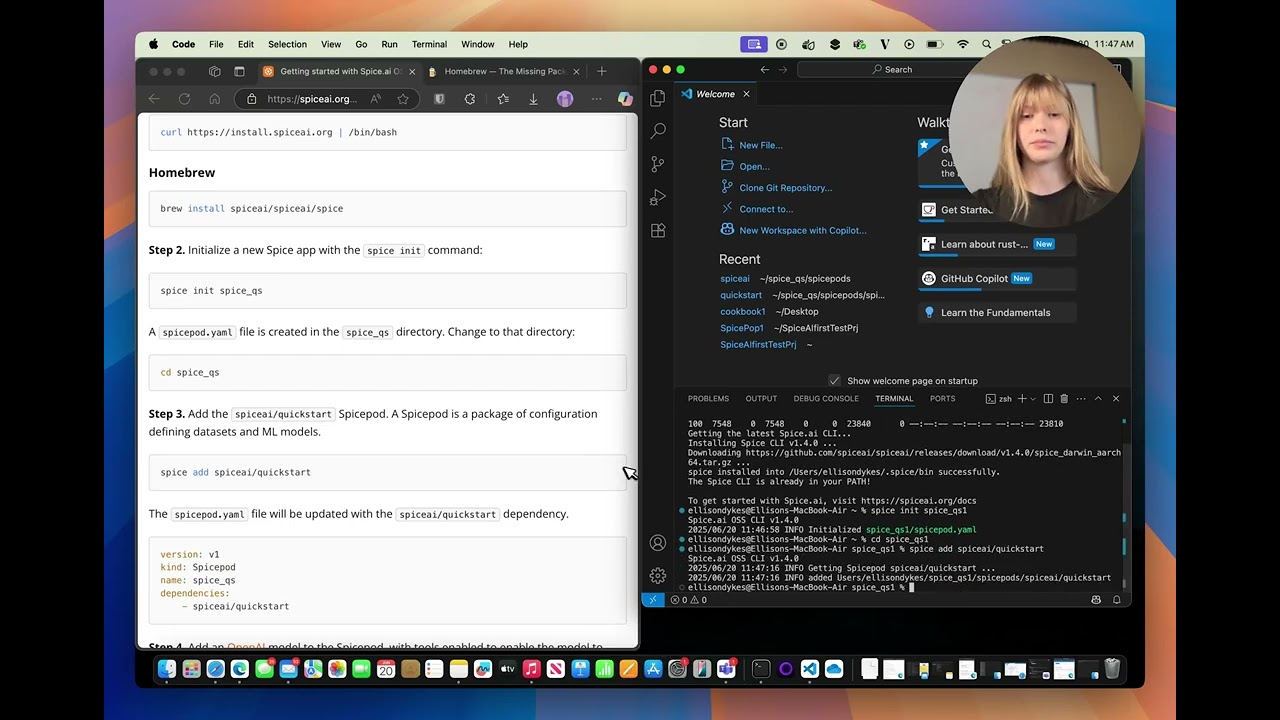1280x720 pixels.
Task: Open the Run menu in the menu bar
Action: (389, 44)
